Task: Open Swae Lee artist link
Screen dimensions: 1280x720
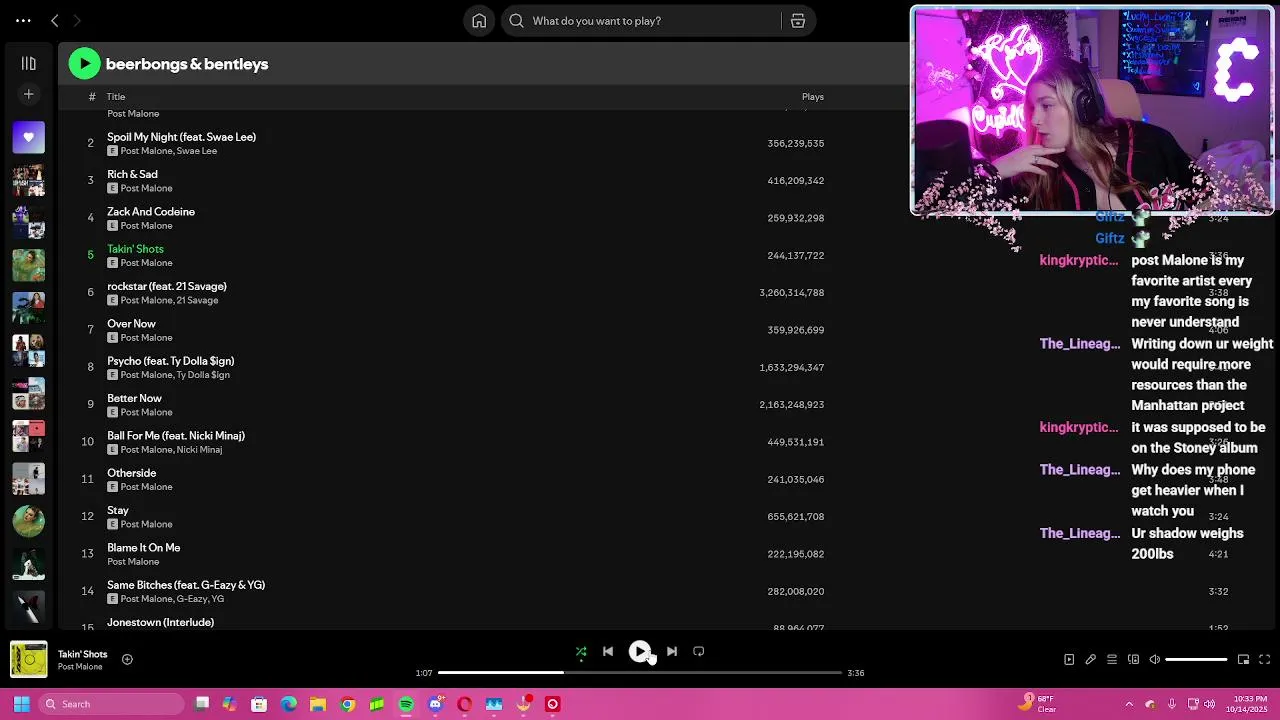Action: [197, 151]
